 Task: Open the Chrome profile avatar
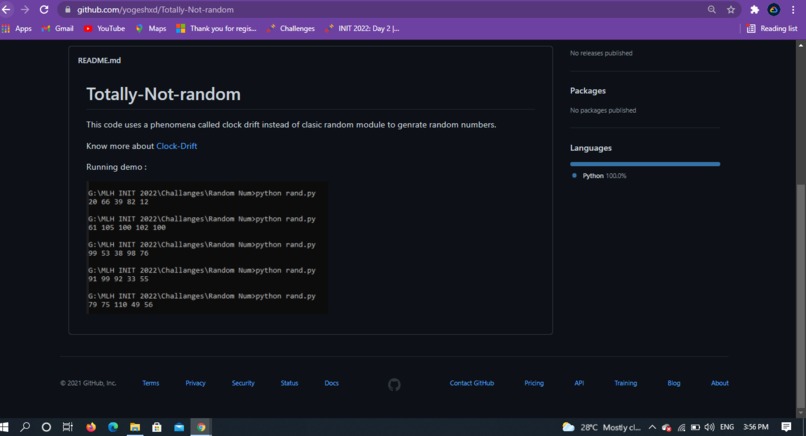coord(774,10)
